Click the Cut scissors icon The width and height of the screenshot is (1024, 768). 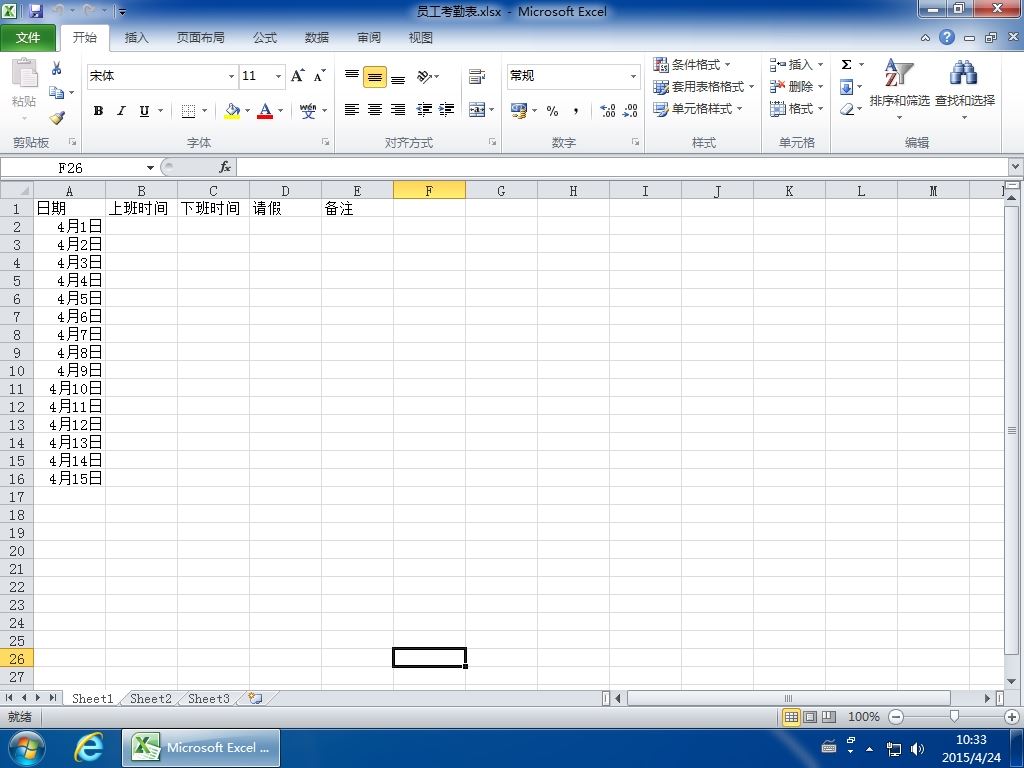pyautogui.click(x=57, y=69)
